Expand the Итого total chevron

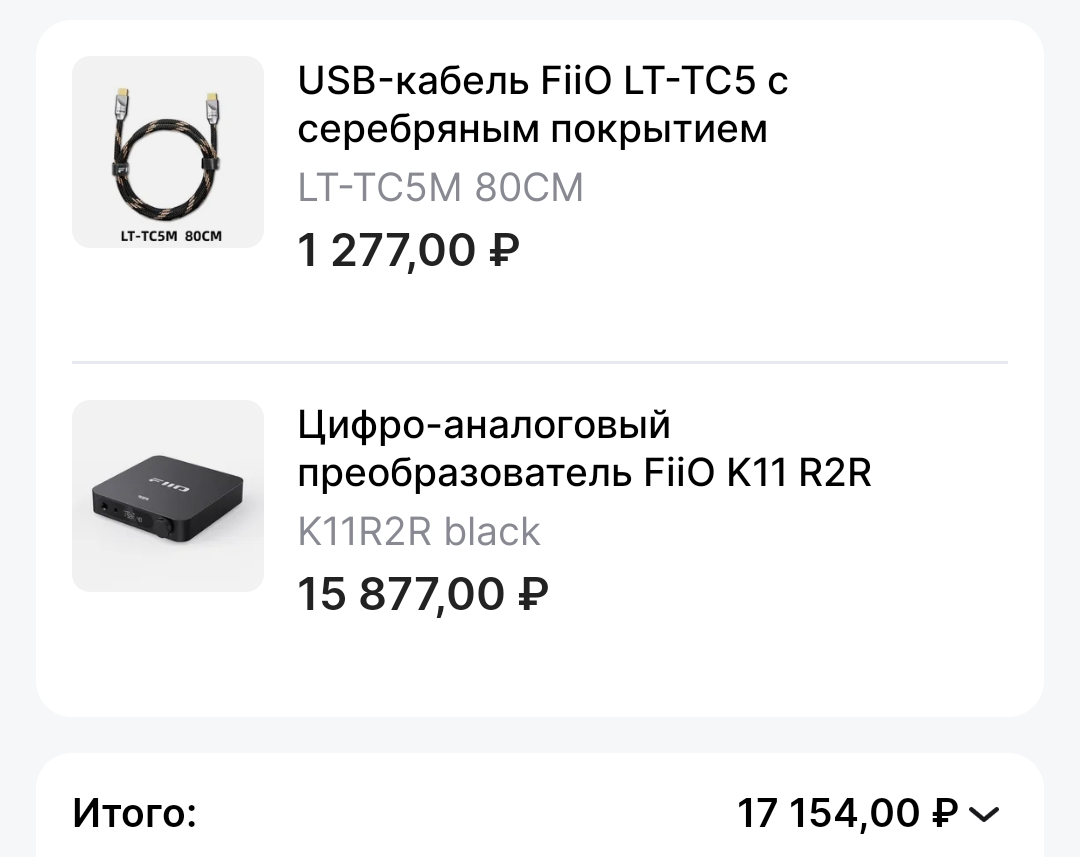[985, 814]
